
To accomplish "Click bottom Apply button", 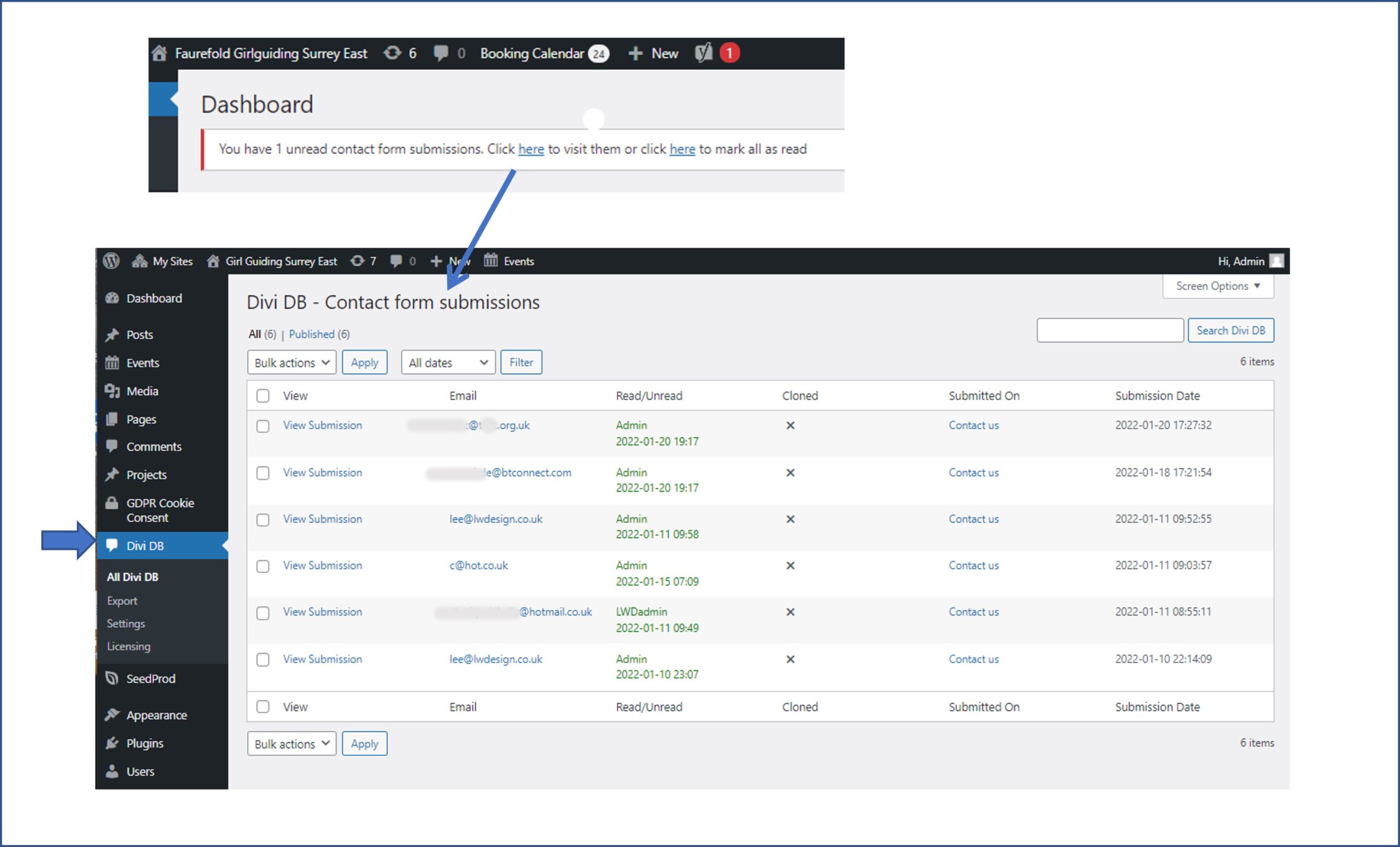I will coord(364,744).
